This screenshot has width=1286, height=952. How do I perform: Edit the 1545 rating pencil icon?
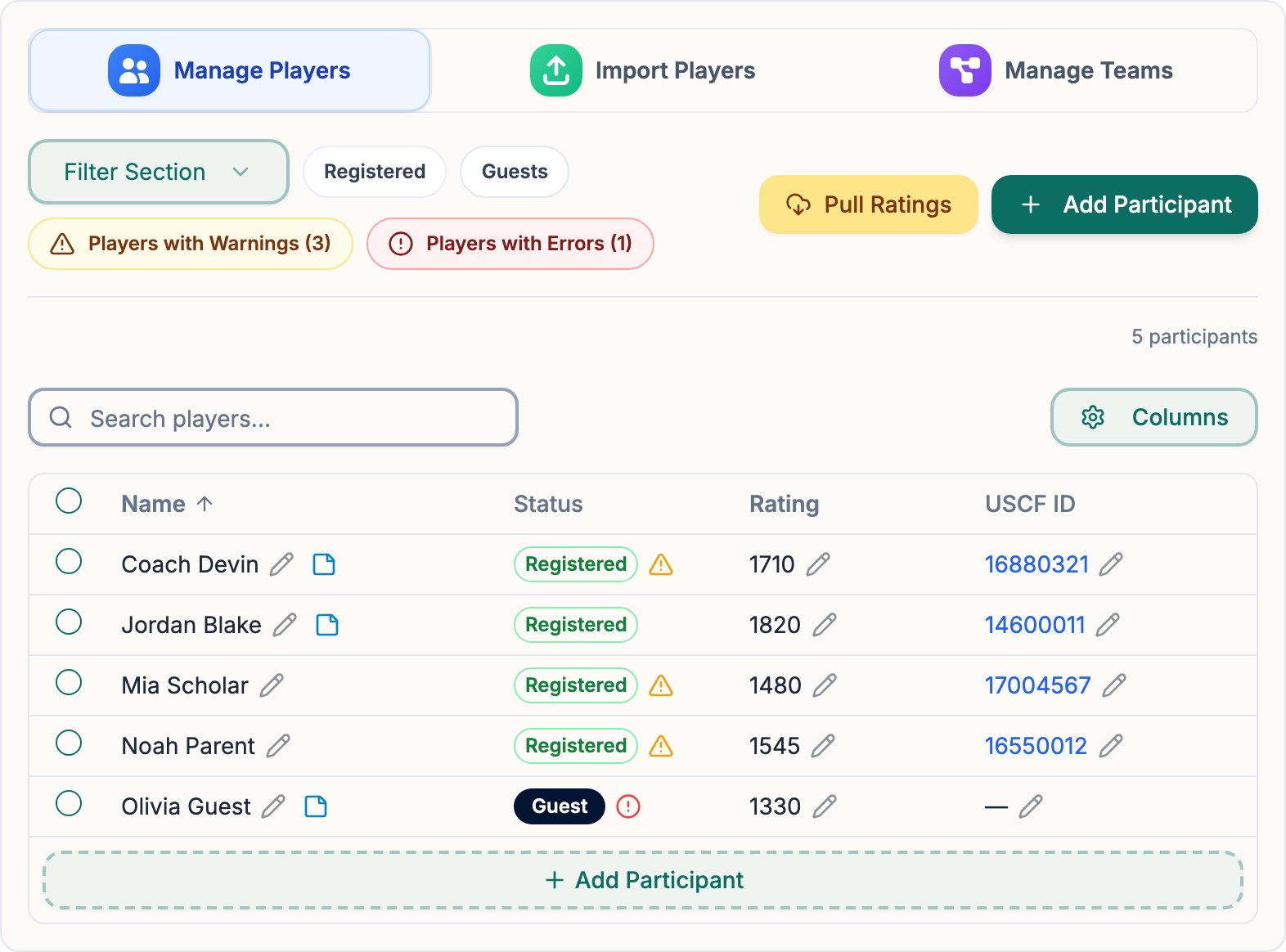pyautogui.click(x=823, y=746)
